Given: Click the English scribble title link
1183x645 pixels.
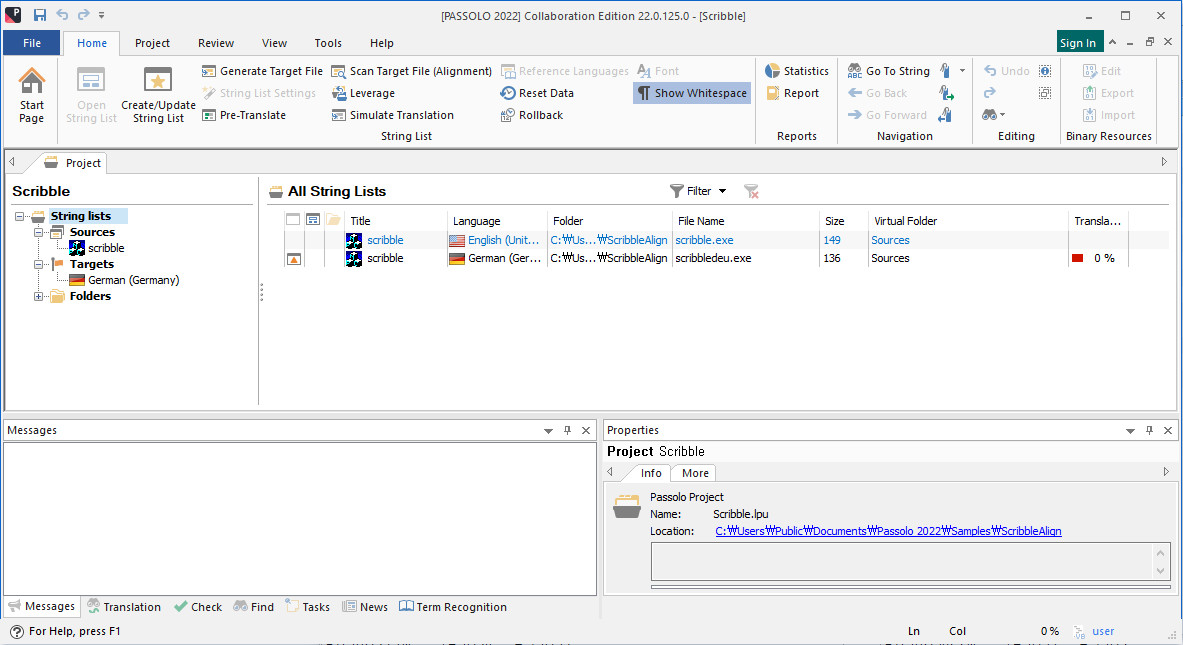Looking at the screenshot, I should pyautogui.click(x=386, y=240).
